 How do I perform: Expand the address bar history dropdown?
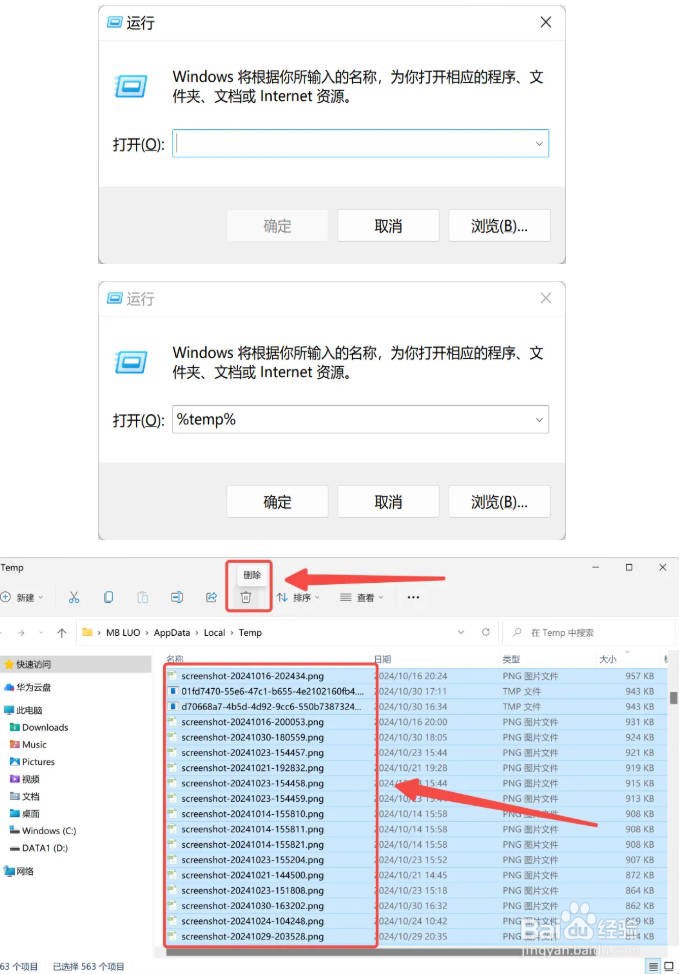(461, 632)
